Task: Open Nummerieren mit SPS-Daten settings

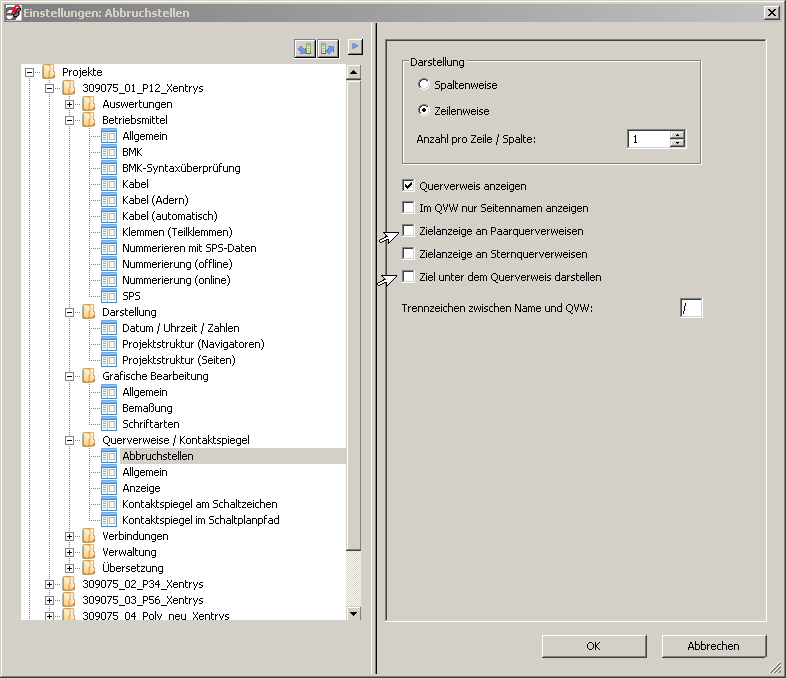Action: (189, 248)
